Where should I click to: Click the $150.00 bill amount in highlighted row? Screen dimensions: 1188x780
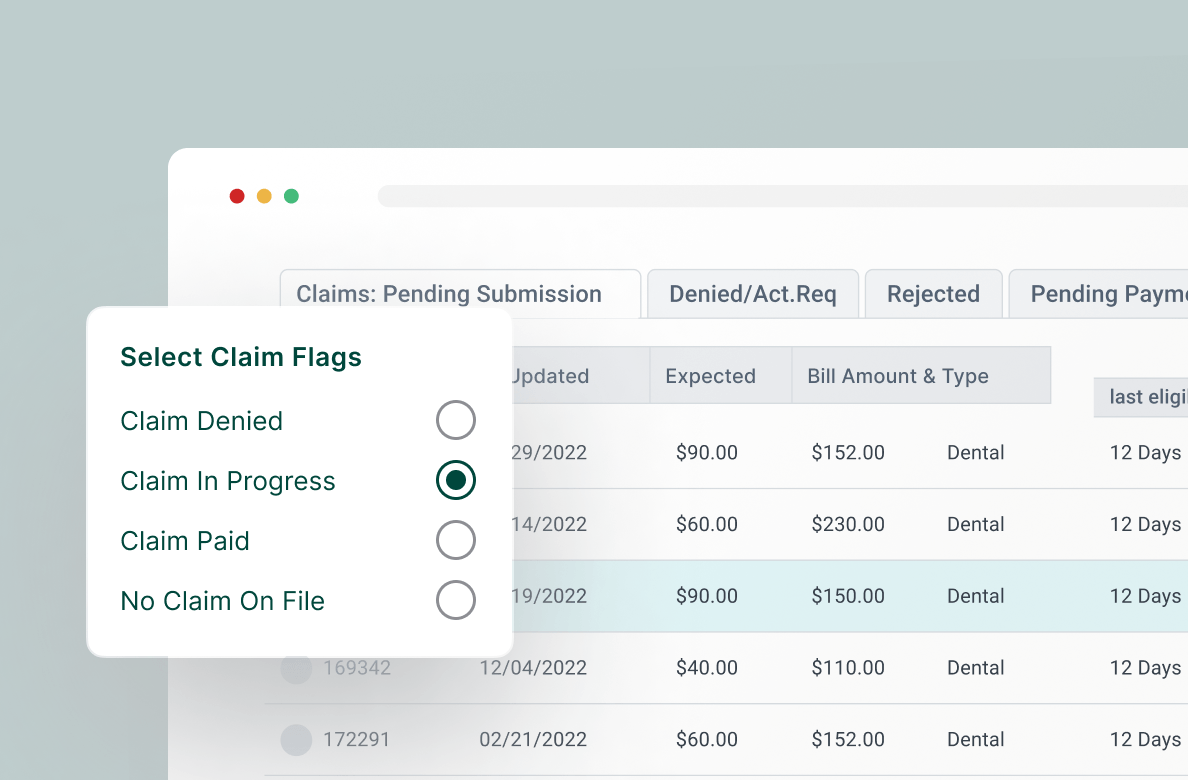[x=848, y=596]
